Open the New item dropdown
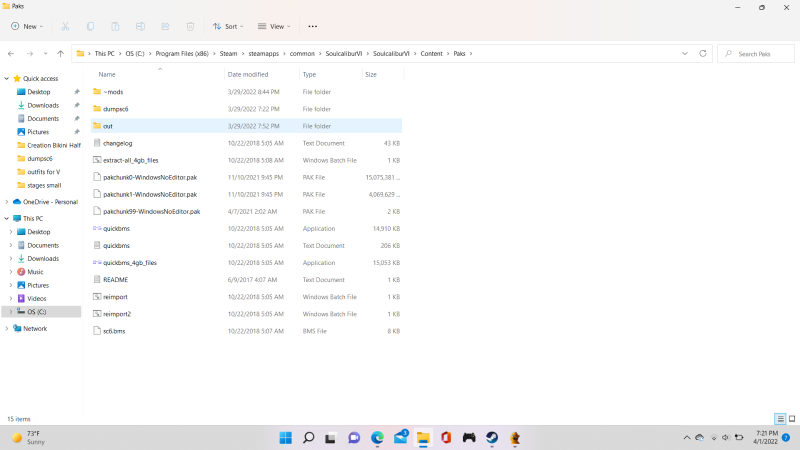The image size is (800, 450). (x=27, y=27)
